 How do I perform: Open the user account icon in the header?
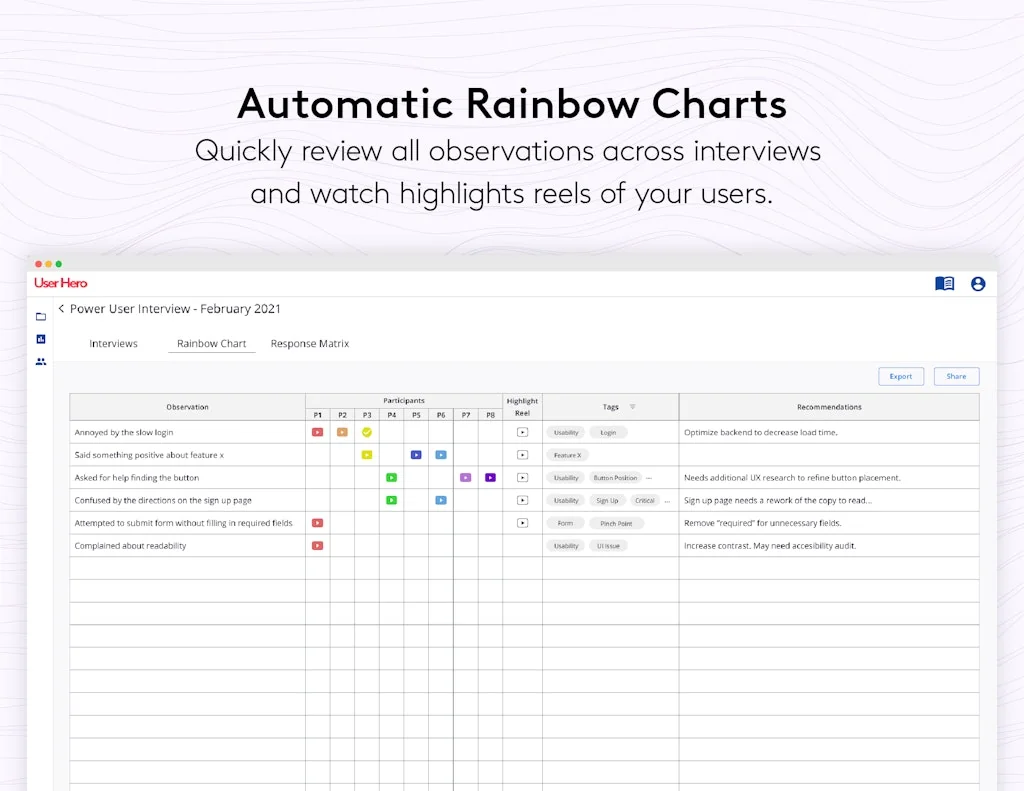[978, 284]
